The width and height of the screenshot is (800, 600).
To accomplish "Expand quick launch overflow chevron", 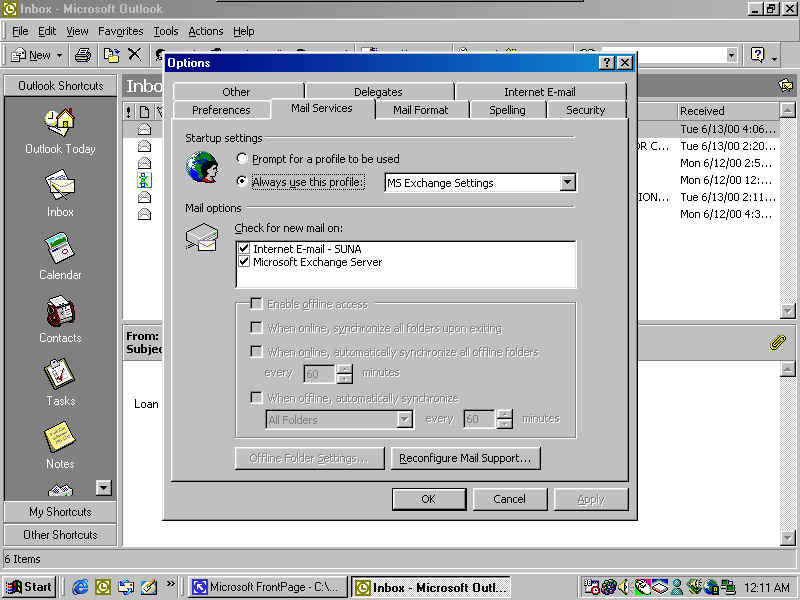I will click(170, 583).
